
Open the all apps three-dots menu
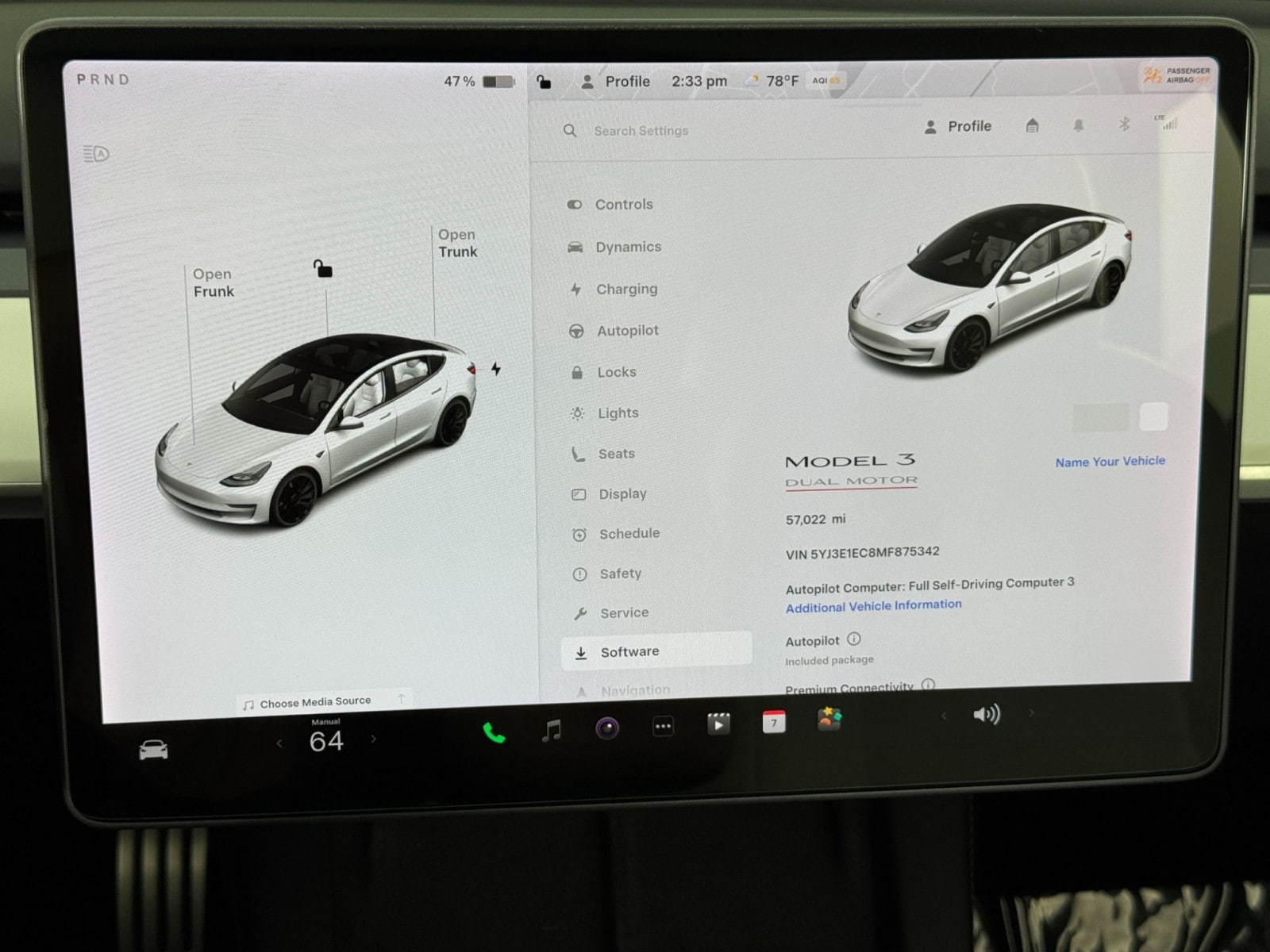[663, 726]
